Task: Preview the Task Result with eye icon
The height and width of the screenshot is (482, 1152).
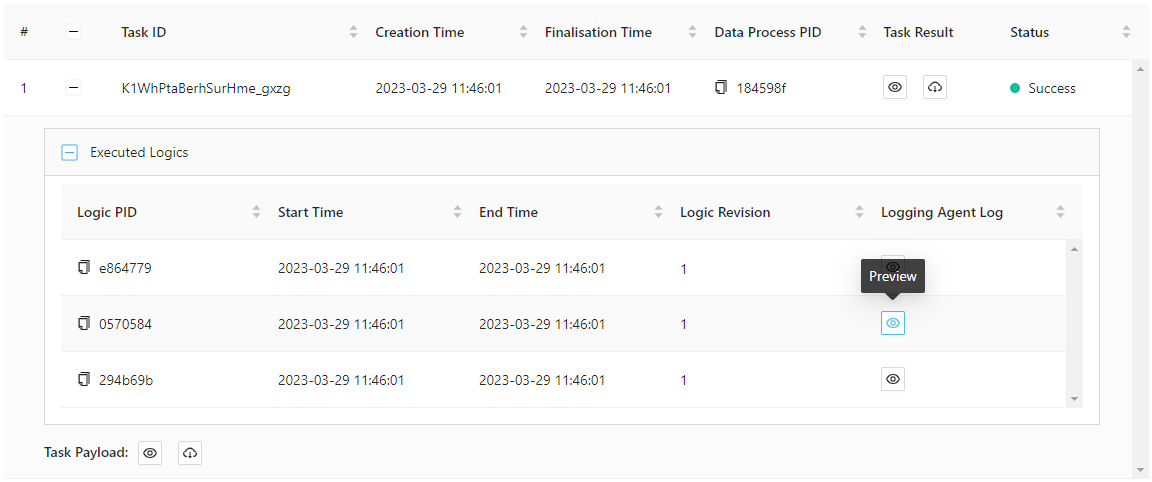Action: tap(895, 87)
